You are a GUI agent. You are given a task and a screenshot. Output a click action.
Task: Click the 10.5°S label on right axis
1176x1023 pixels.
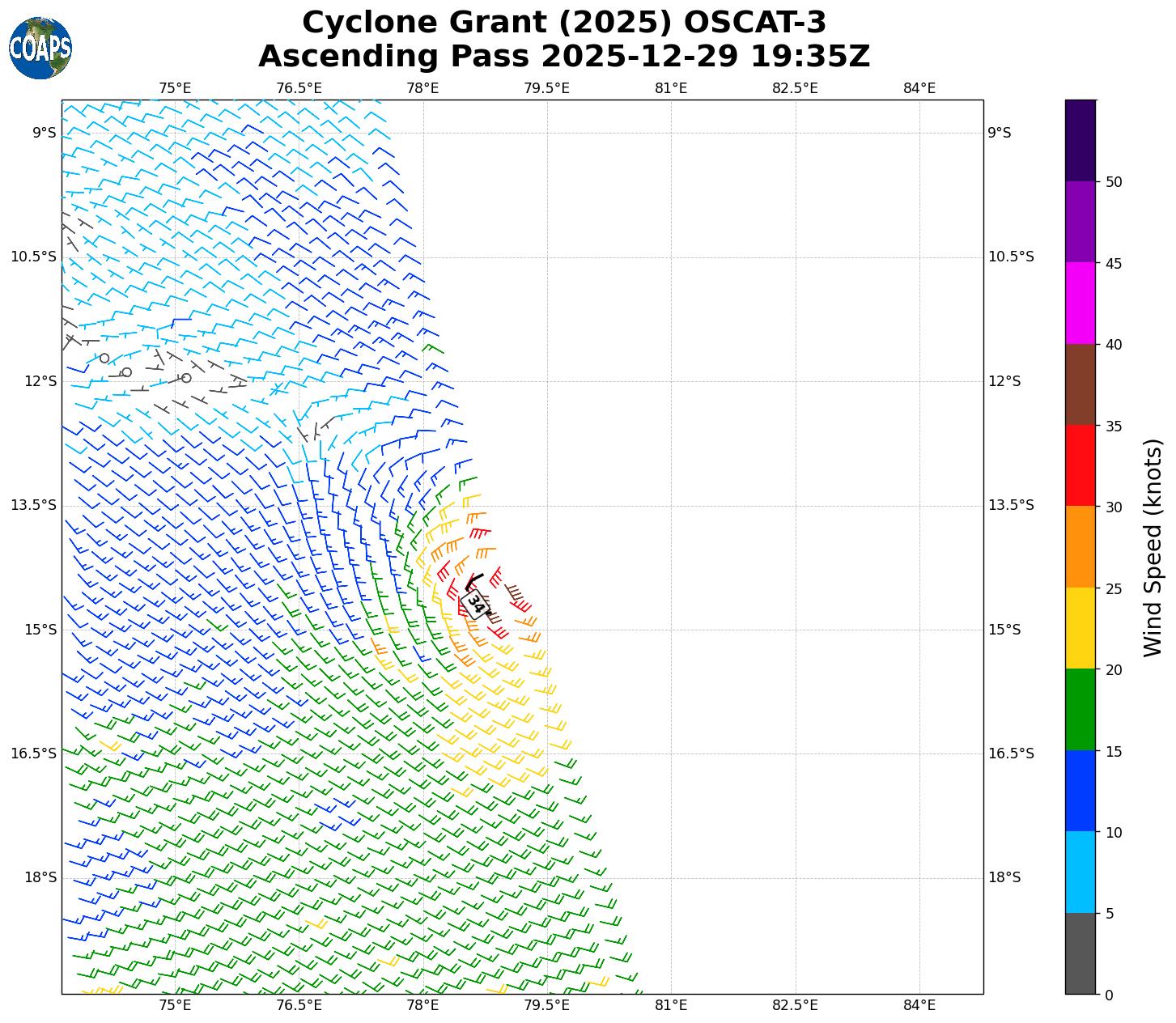1011,257
